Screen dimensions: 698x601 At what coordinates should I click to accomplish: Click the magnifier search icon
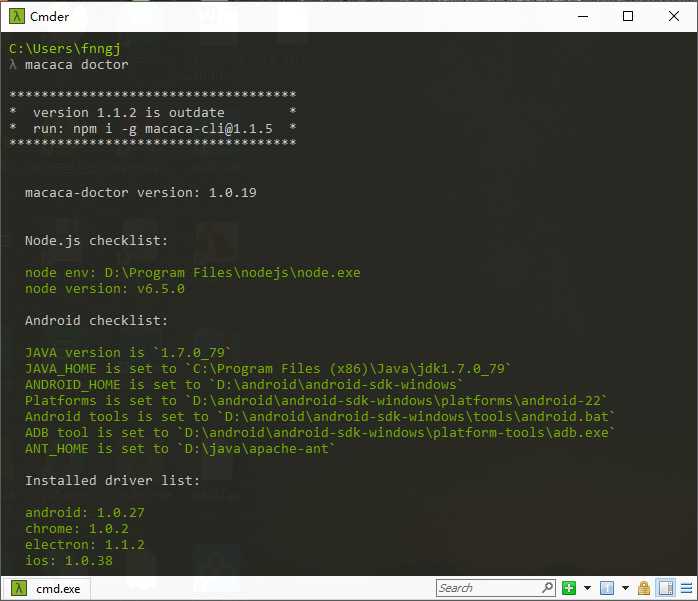click(548, 588)
